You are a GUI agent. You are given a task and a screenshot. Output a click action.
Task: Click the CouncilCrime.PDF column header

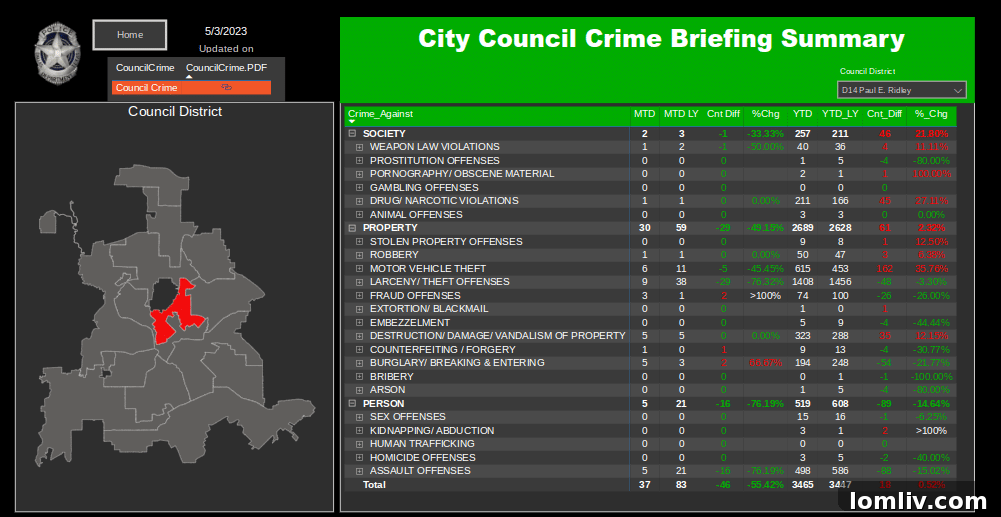[x=226, y=68]
